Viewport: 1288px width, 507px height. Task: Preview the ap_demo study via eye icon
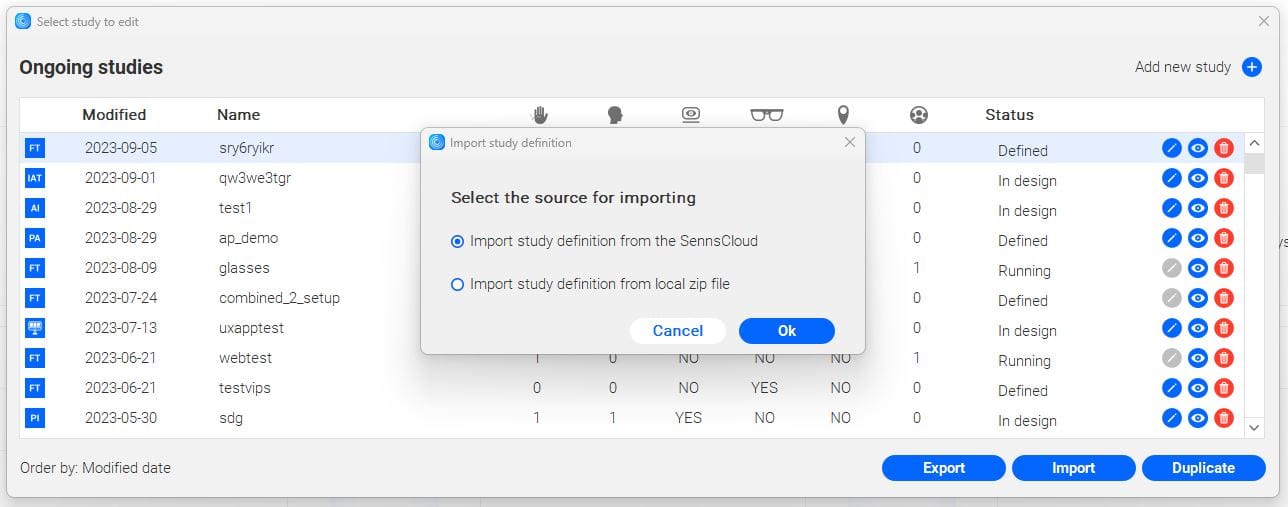(x=1198, y=238)
